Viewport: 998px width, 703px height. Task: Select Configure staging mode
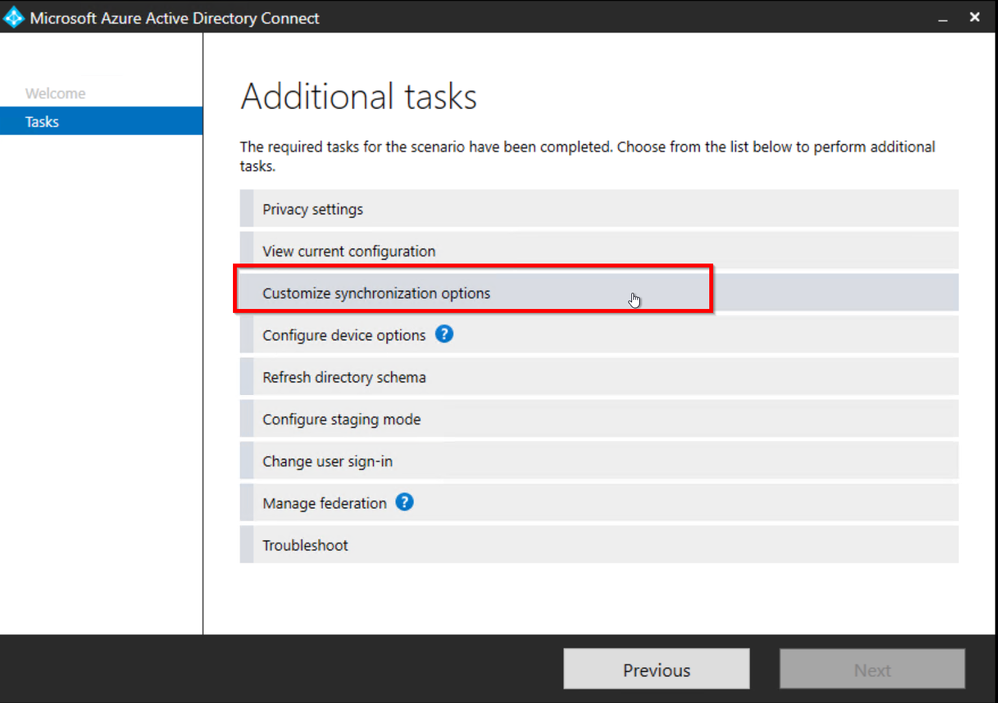point(341,419)
